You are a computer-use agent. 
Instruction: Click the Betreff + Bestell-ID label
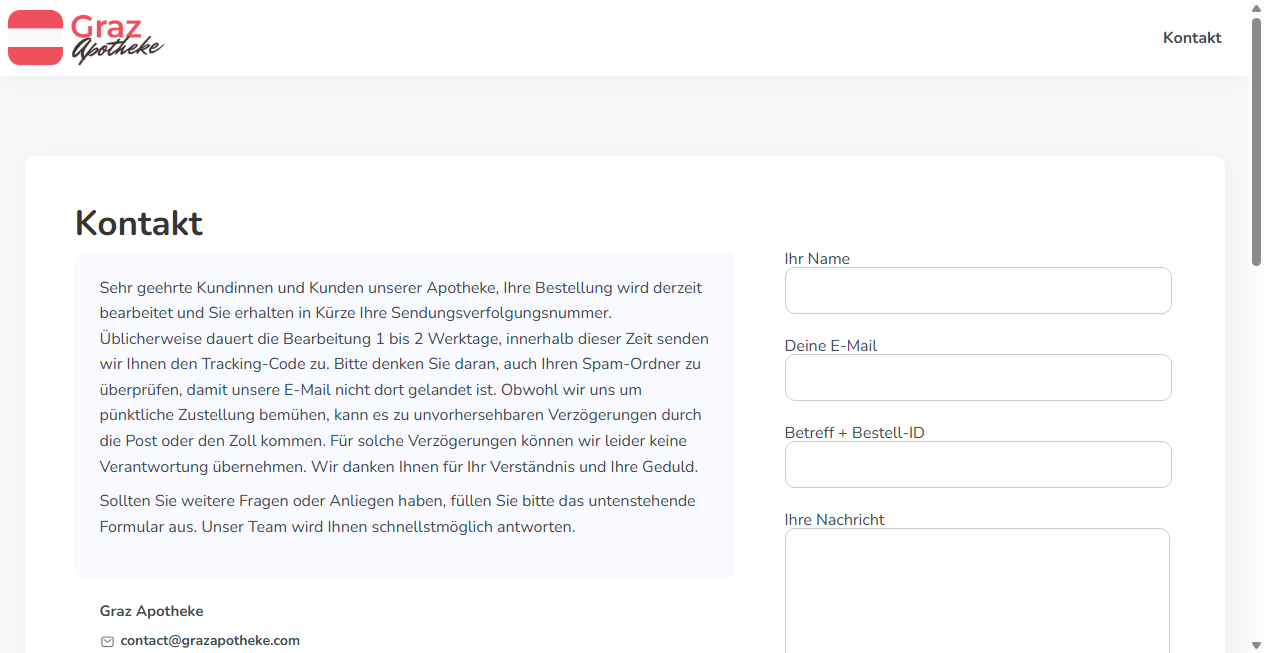click(855, 432)
